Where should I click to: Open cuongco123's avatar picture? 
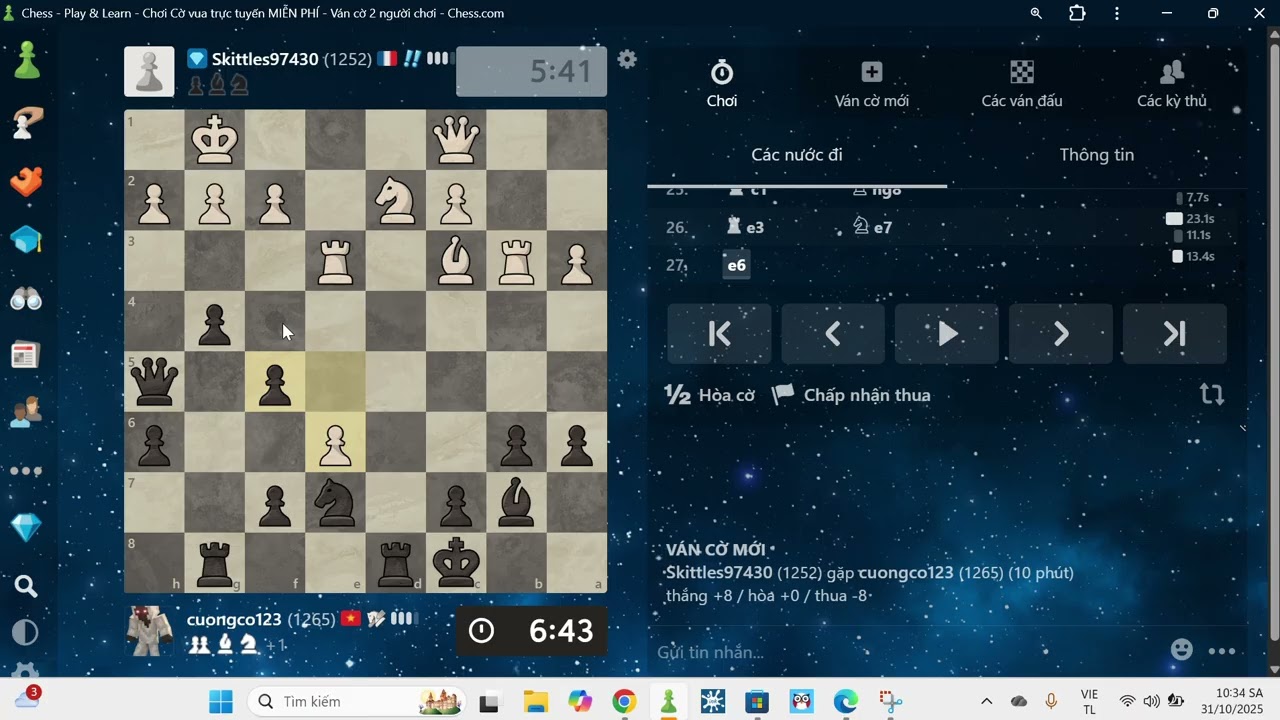(x=149, y=631)
